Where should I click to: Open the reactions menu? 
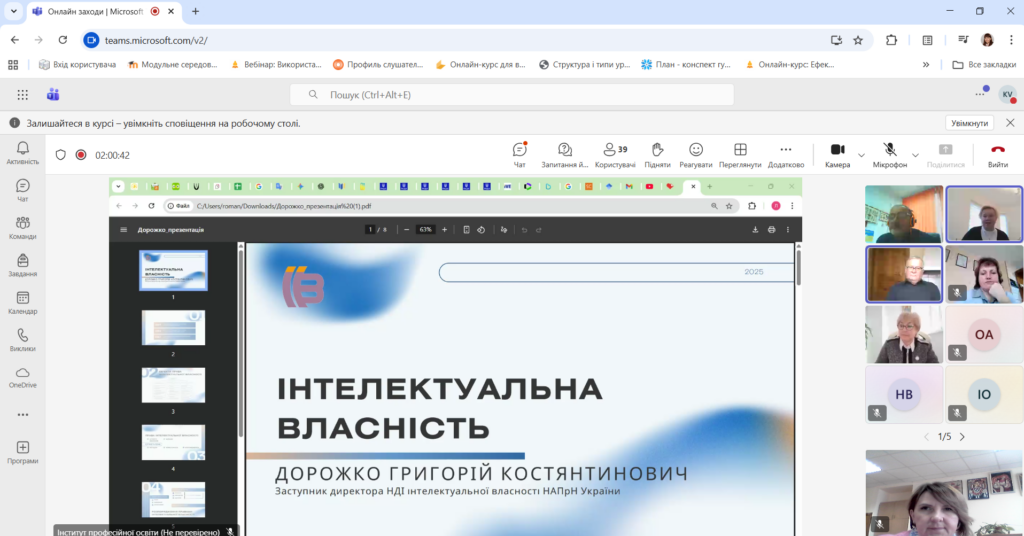pyautogui.click(x=695, y=154)
